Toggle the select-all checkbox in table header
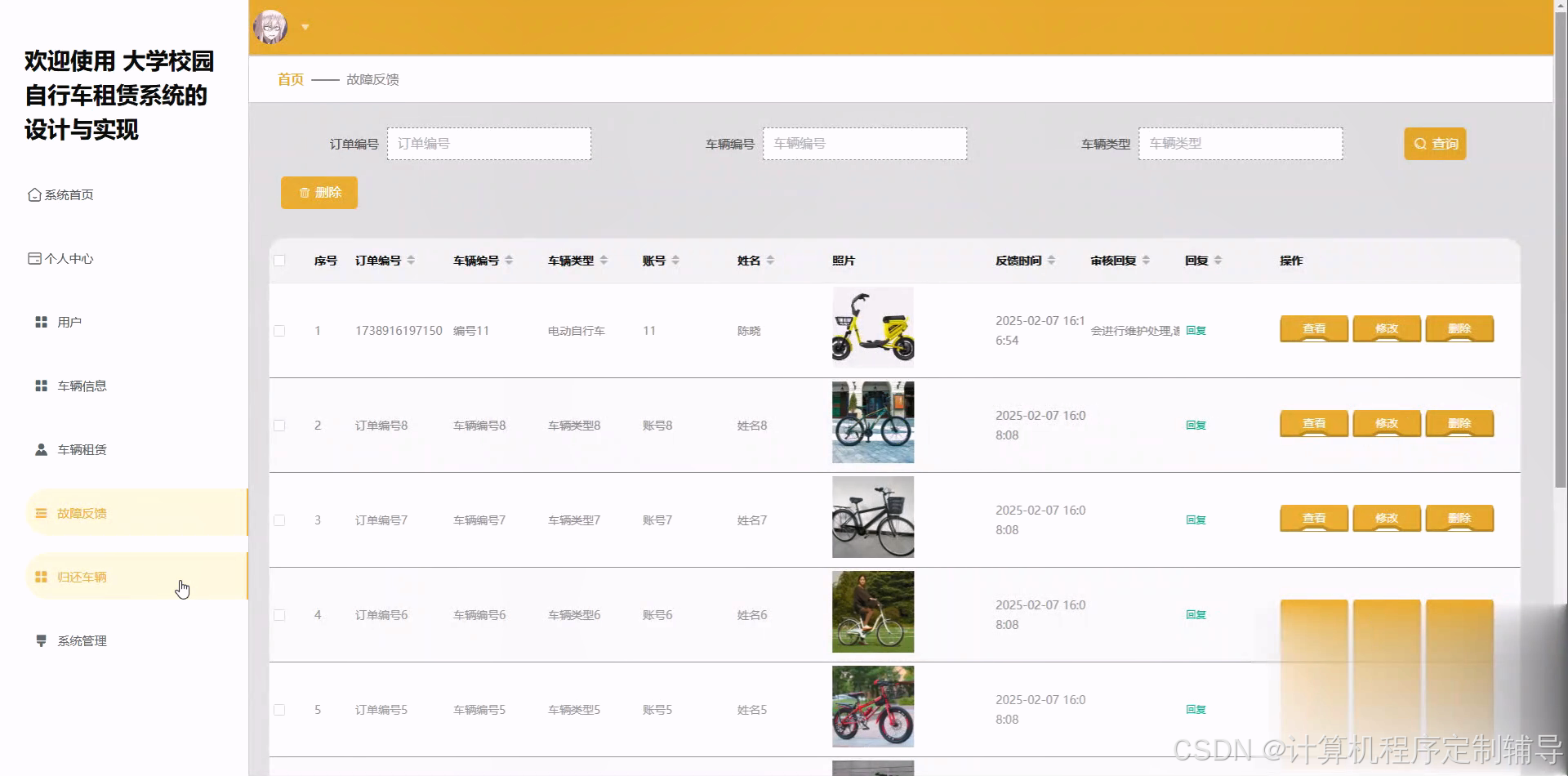 [x=280, y=260]
